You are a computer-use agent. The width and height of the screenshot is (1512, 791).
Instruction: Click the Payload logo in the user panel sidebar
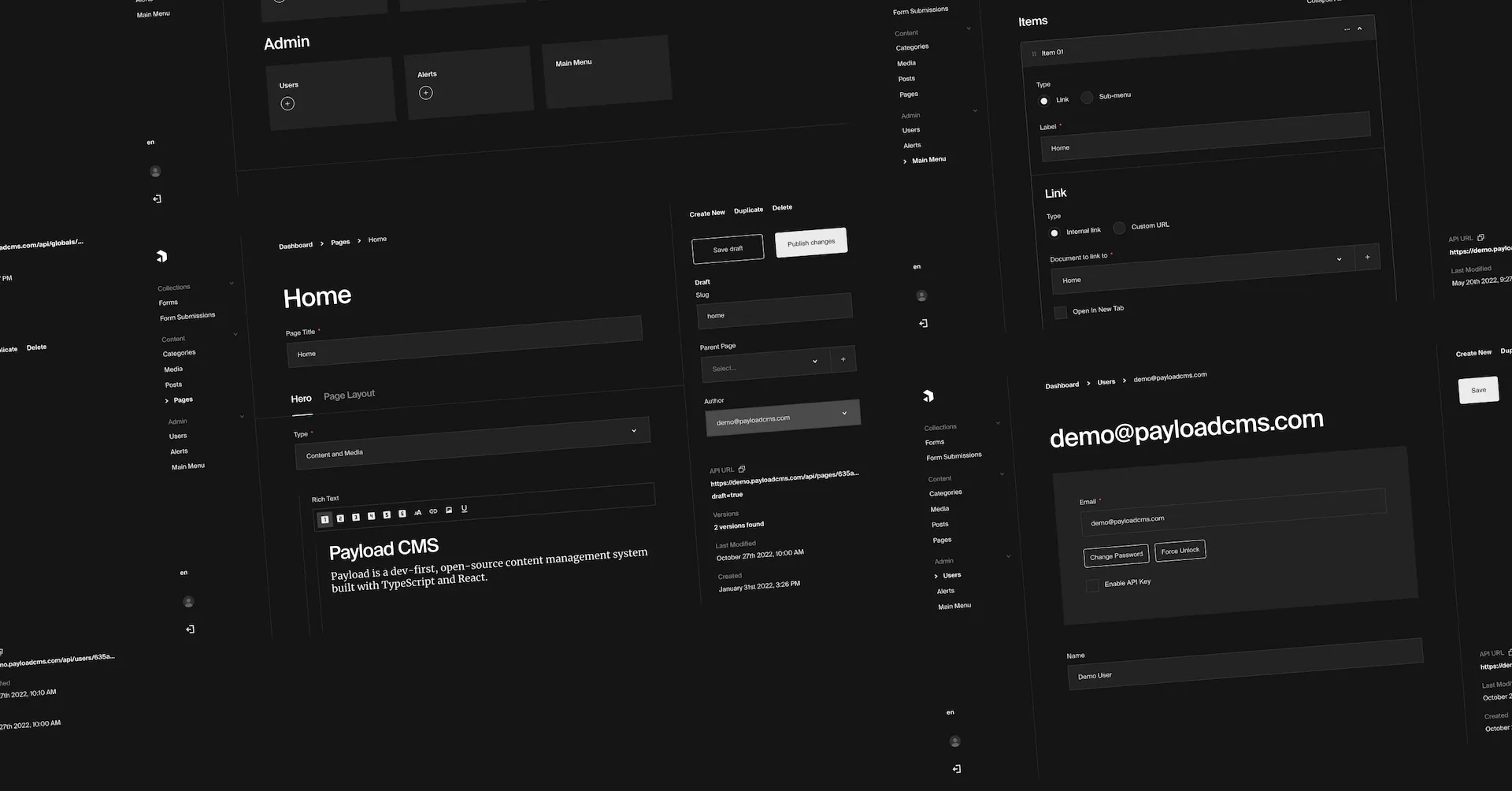coord(928,395)
